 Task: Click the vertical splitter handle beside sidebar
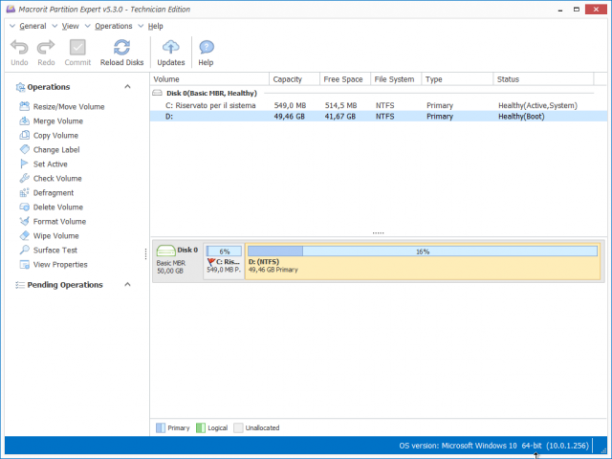pyautogui.click(x=146, y=254)
